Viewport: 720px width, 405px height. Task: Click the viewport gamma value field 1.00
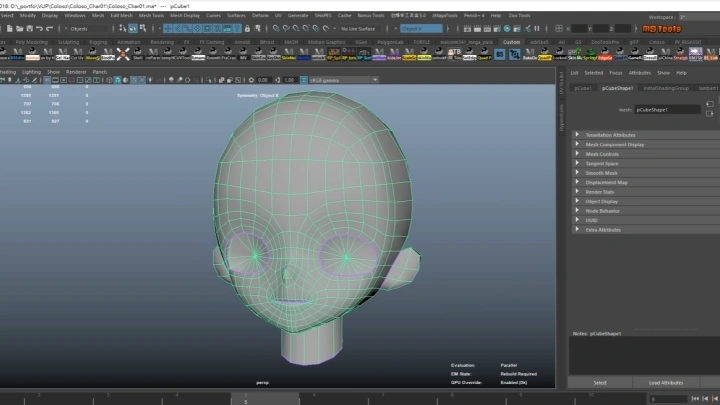(x=289, y=80)
